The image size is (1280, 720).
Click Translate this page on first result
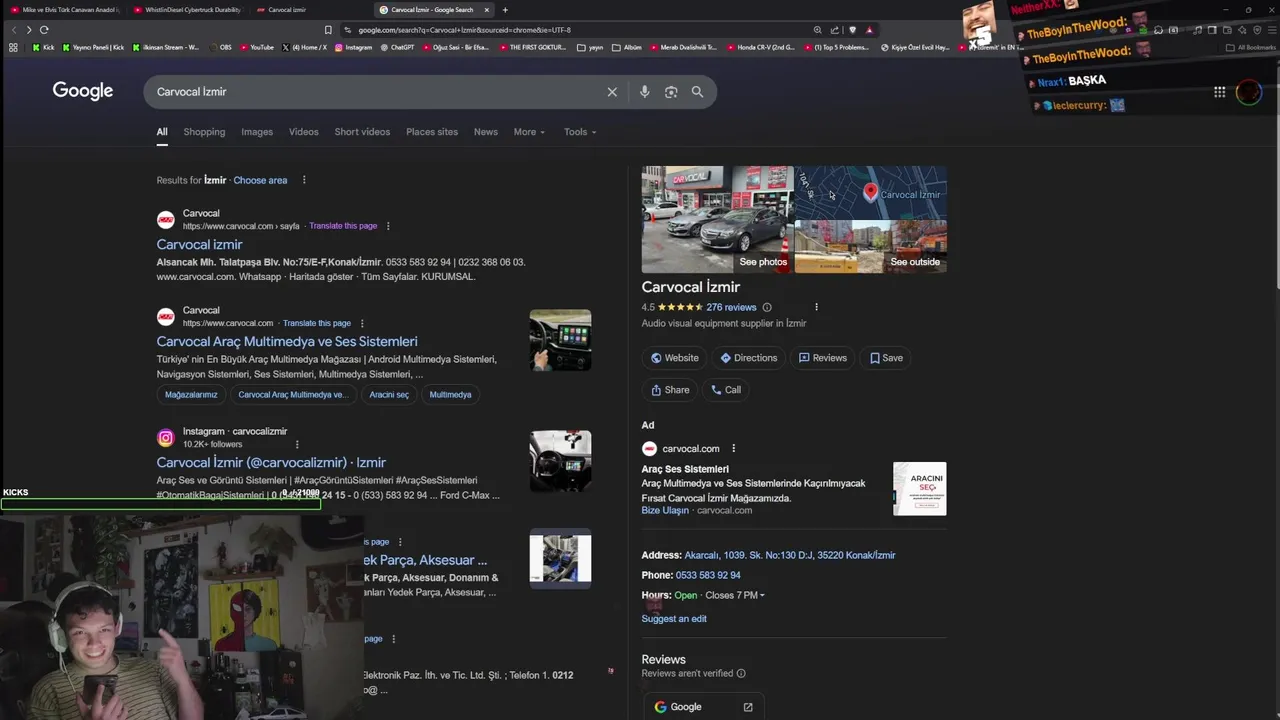coord(343,226)
